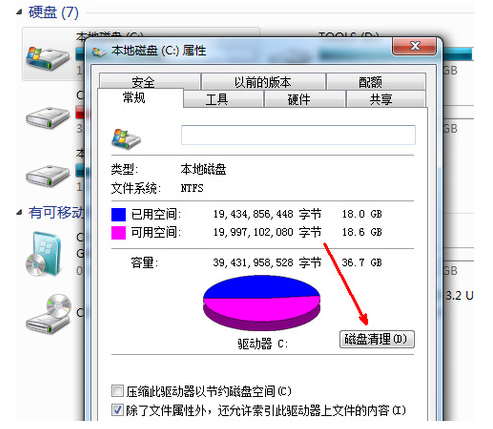493x429 pixels.
Task: Click the drive name text field
Action: tap(298, 135)
